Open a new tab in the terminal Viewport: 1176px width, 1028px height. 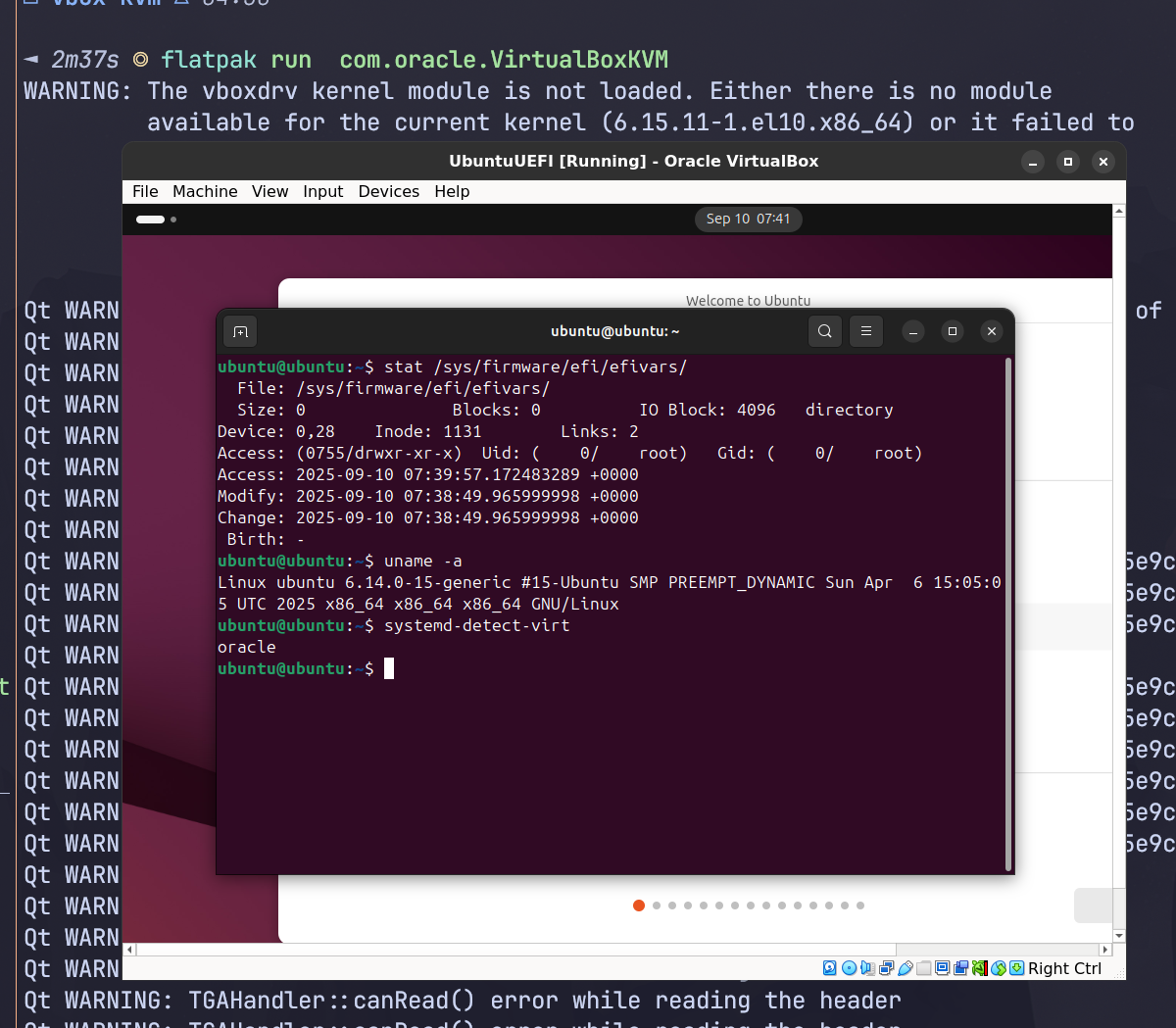240,331
